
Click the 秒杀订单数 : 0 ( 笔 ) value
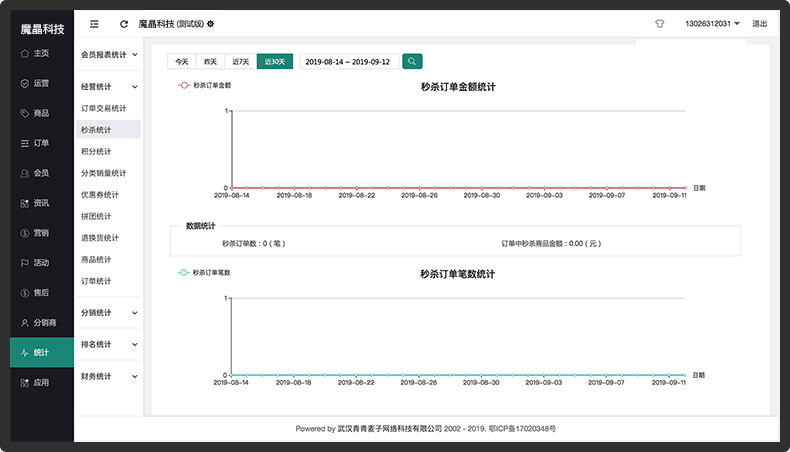point(253,243)
